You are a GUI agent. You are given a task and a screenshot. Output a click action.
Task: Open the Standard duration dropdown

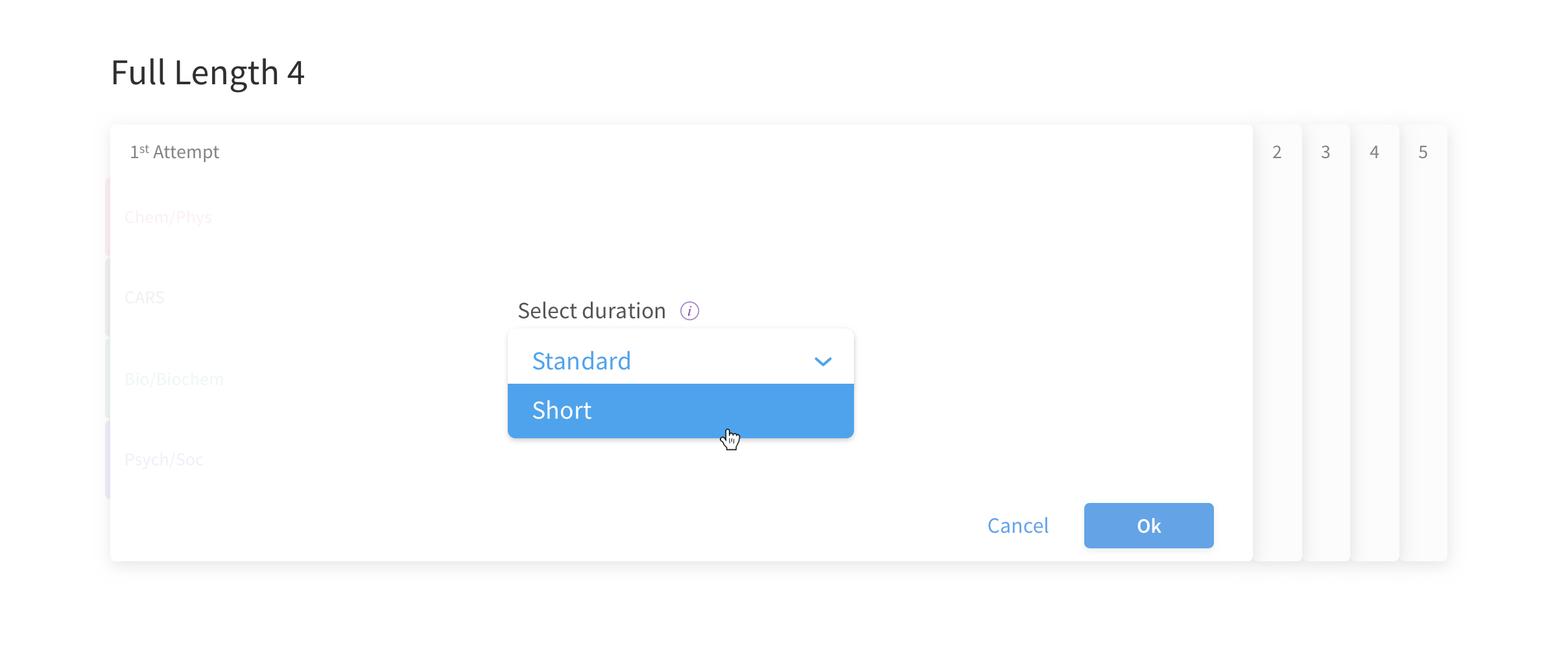coord(680,360)
